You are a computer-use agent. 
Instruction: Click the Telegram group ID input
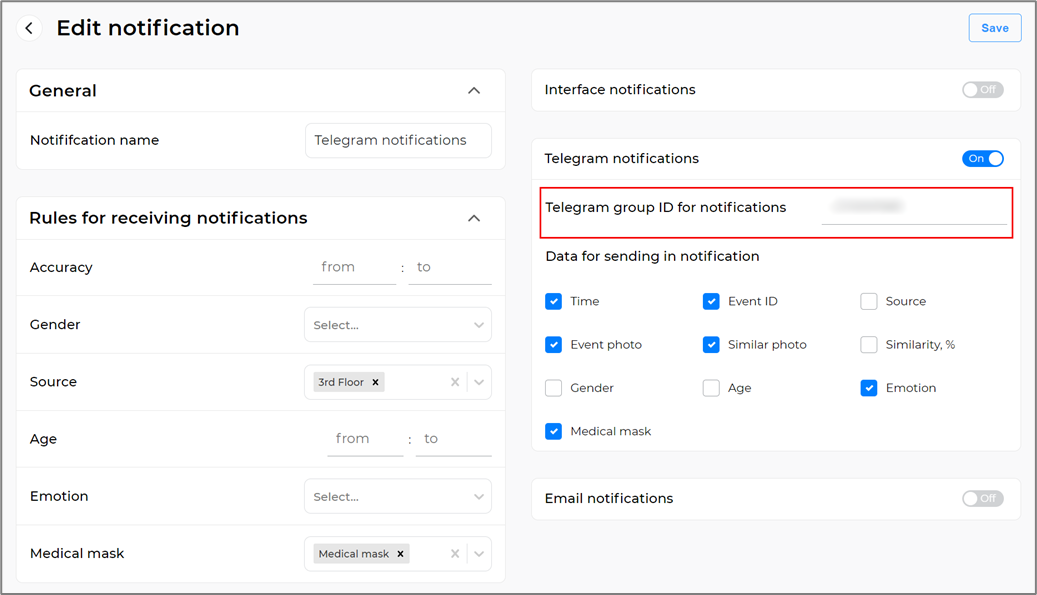[914, 207]
